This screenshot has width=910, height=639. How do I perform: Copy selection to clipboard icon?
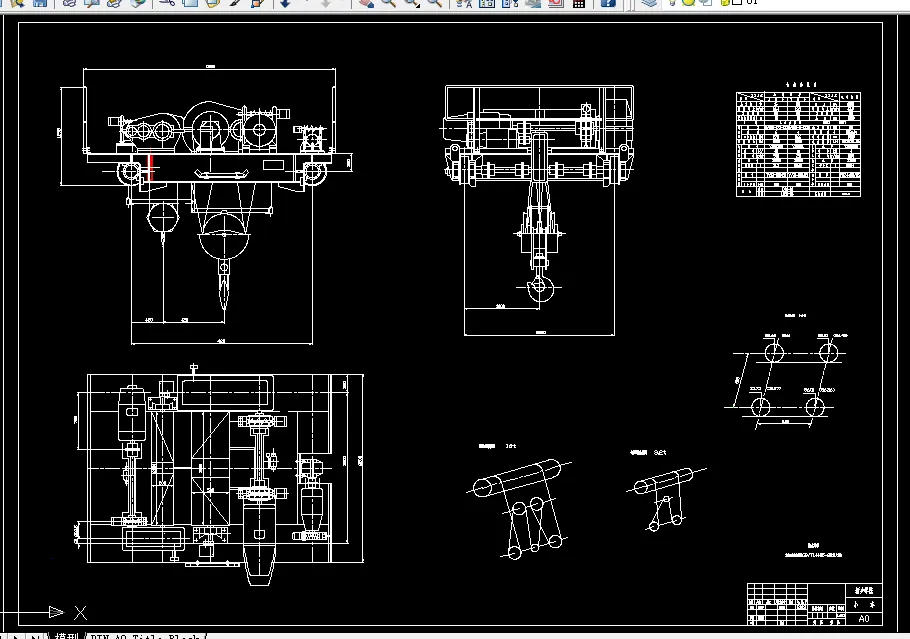(190, 3)
